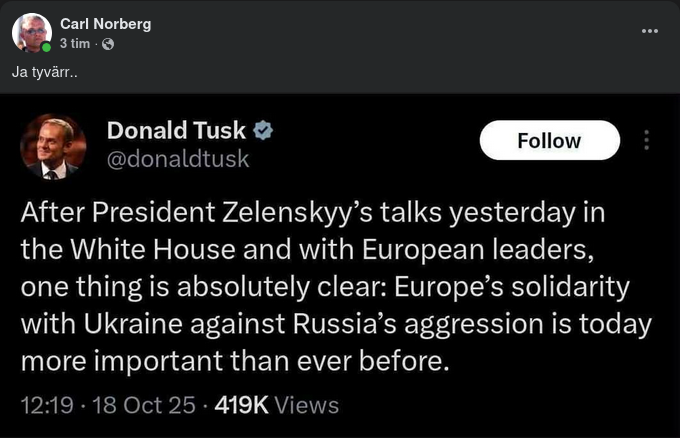Viewport: 680px width, 438px height.
Task: Open the post options three-dot menu
Action: [x=650, y=31]
